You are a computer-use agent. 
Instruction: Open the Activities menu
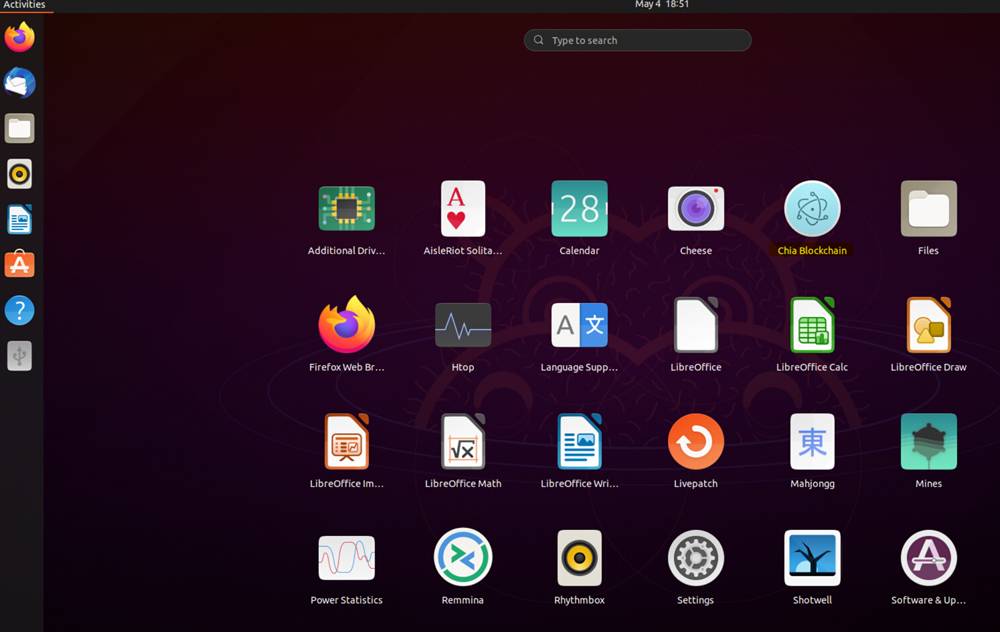[x=25, y=5]
